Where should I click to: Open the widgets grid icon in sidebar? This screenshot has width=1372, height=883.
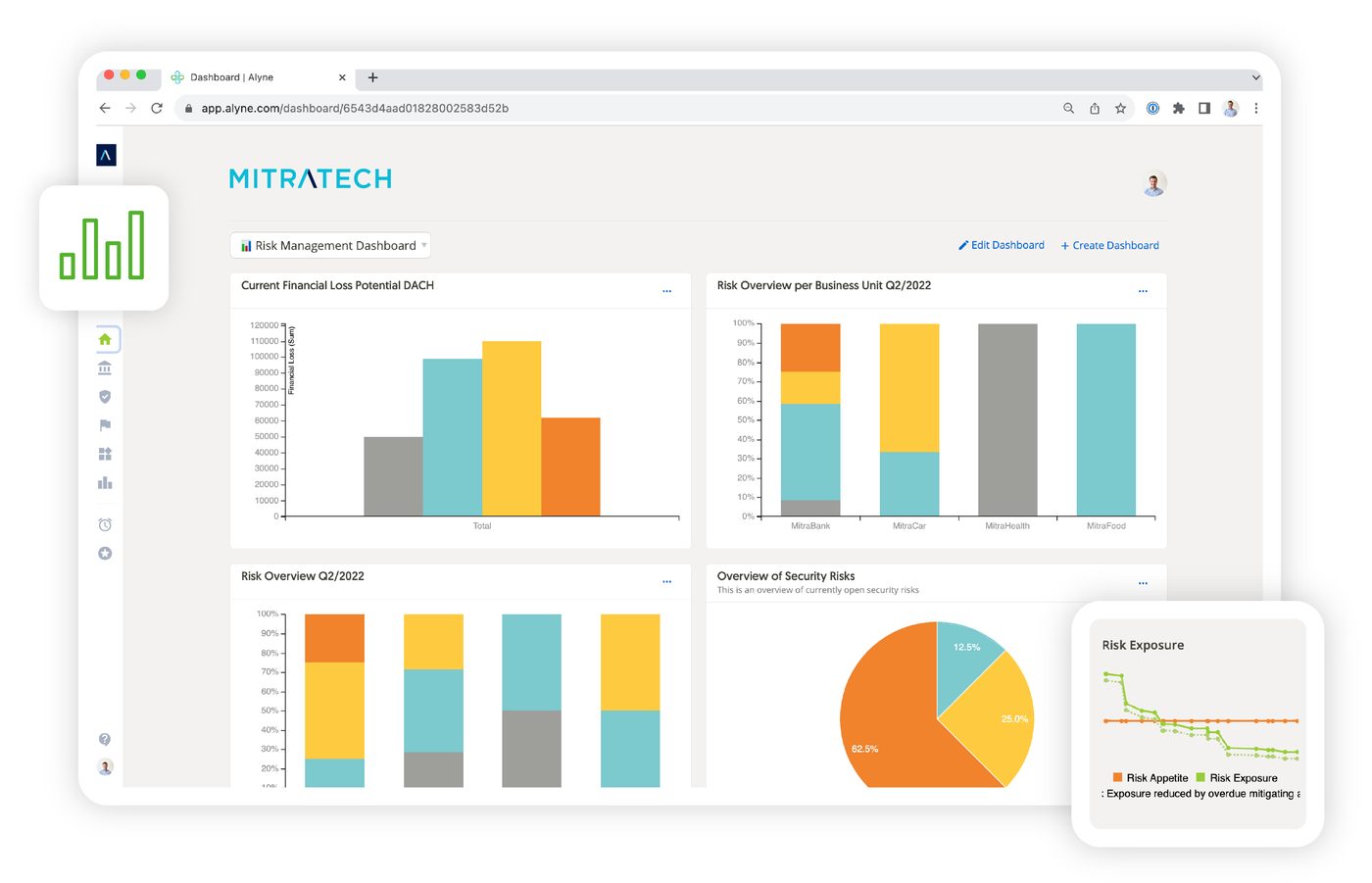point(105,454)
